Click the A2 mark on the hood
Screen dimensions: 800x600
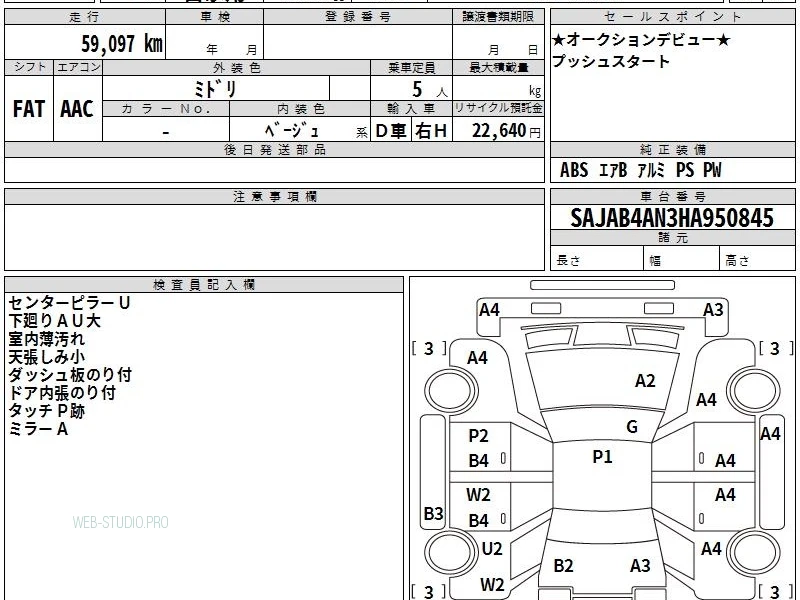645,381
